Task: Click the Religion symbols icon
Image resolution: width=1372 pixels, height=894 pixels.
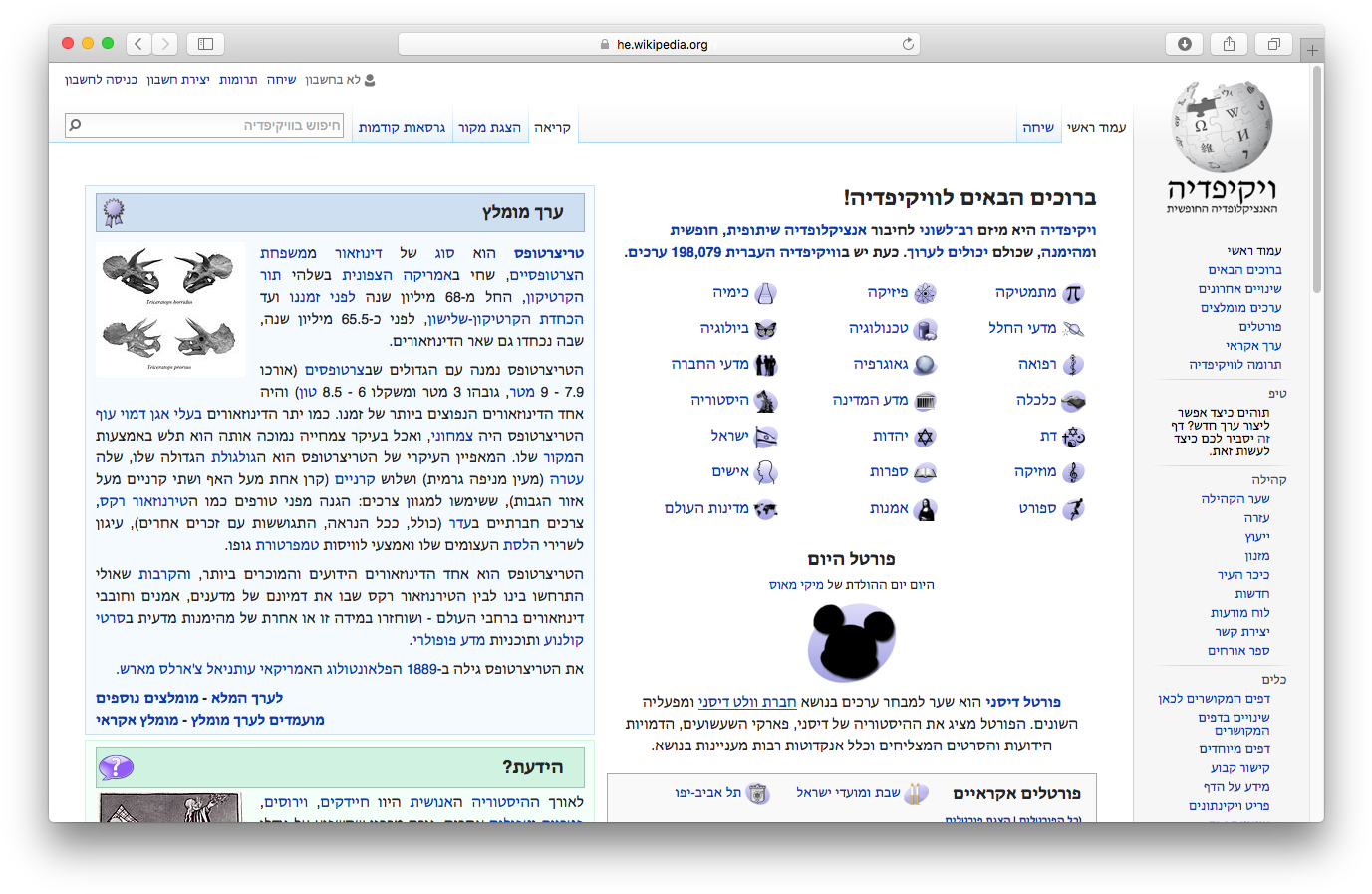Action: click(x=1073, y=437)
